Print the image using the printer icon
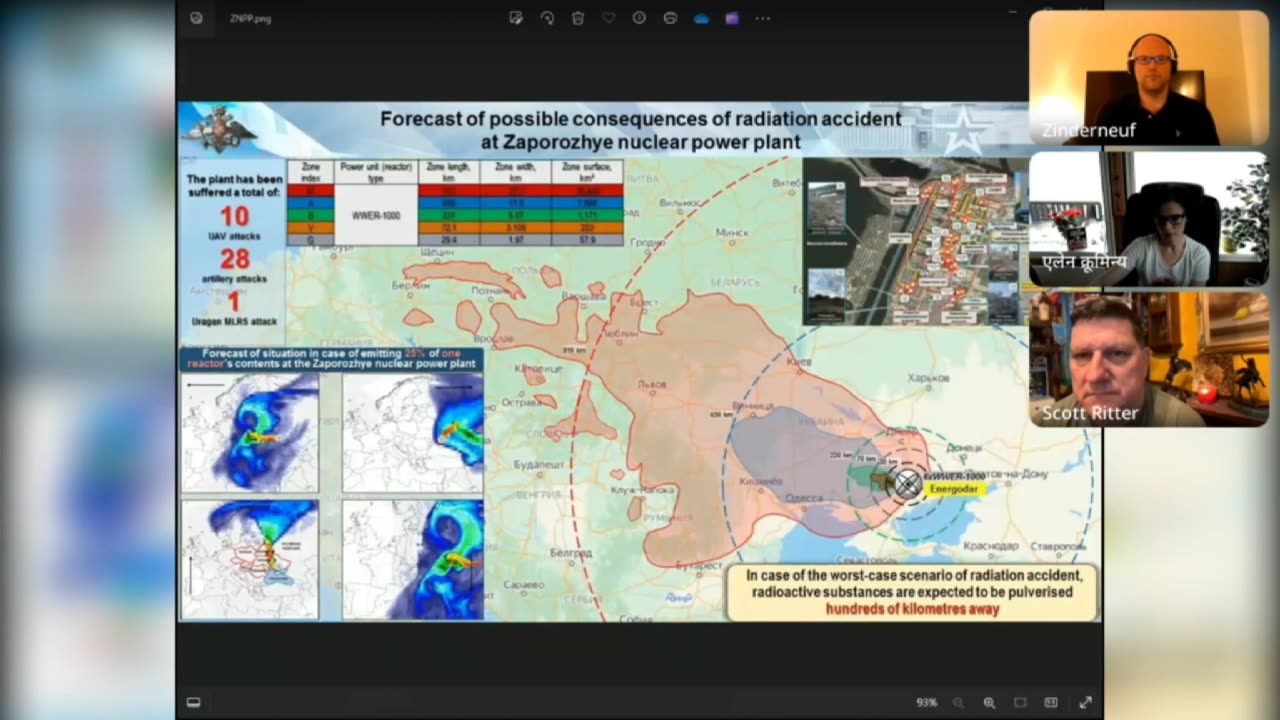 point(670,18)
